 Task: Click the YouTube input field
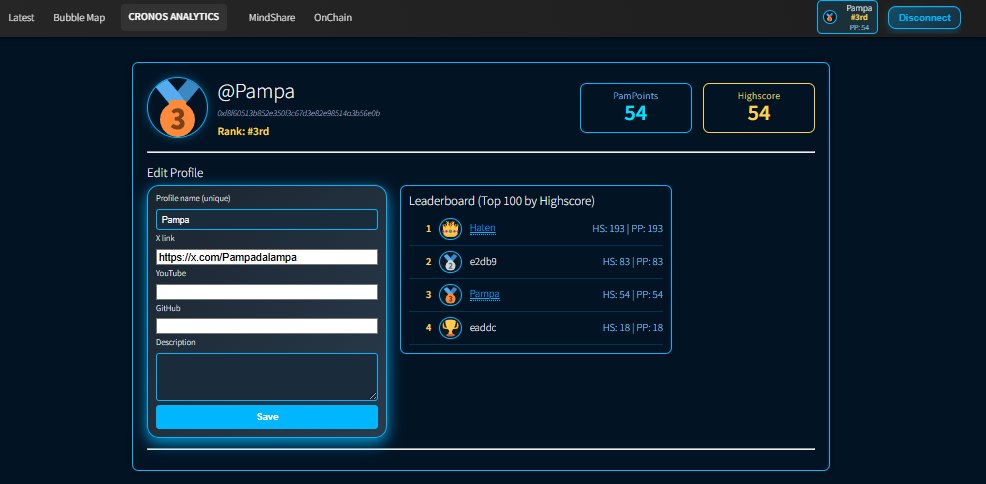click(267, 292)
